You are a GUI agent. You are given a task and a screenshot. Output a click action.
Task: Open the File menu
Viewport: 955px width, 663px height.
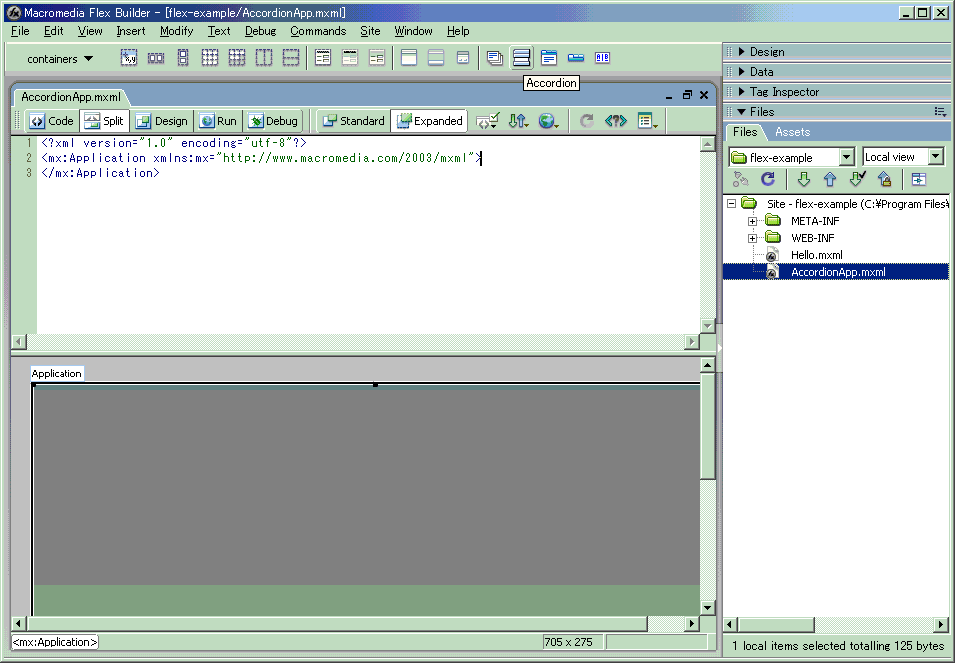click(x=20, y=31)
